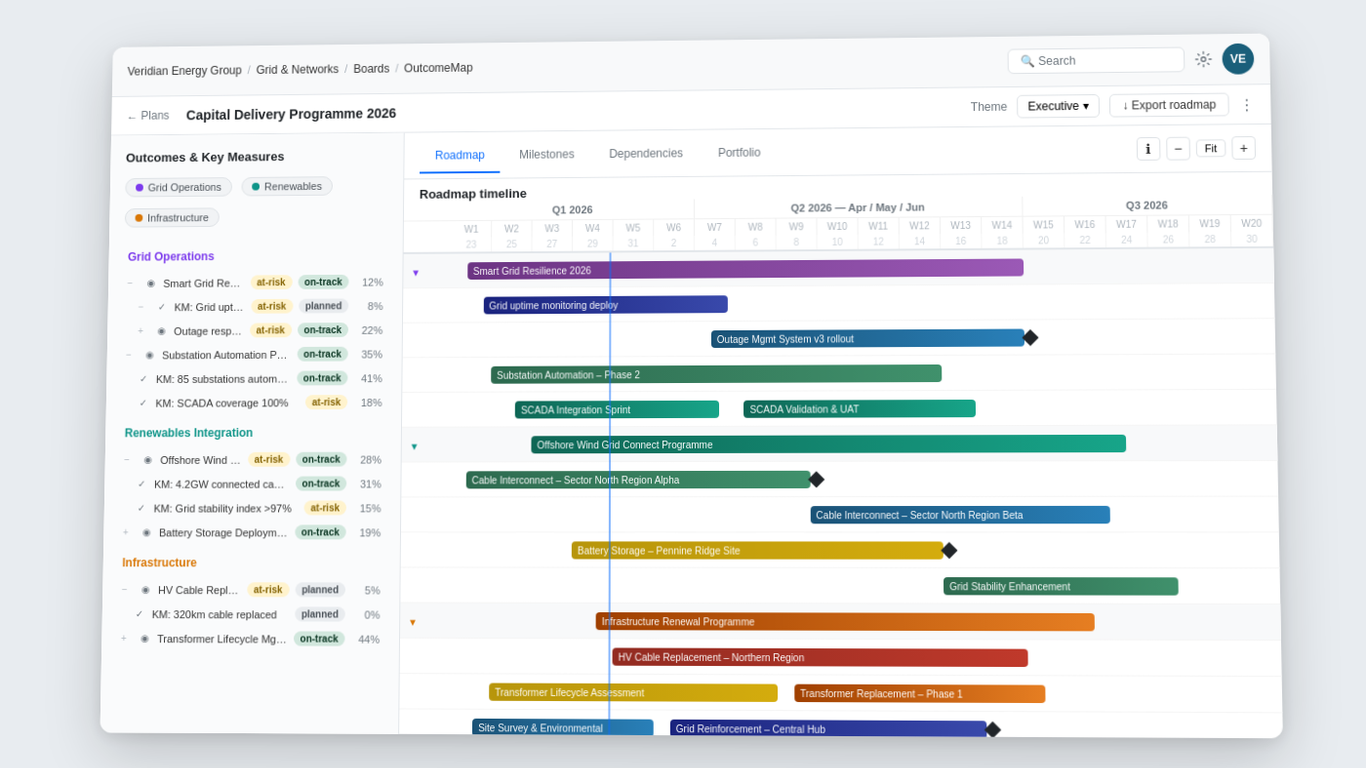Viewport: 1366px width, 768px height.
Task: Open the three-dot overflow menu
Action: pyautogui.click(x=1247, y=105)
